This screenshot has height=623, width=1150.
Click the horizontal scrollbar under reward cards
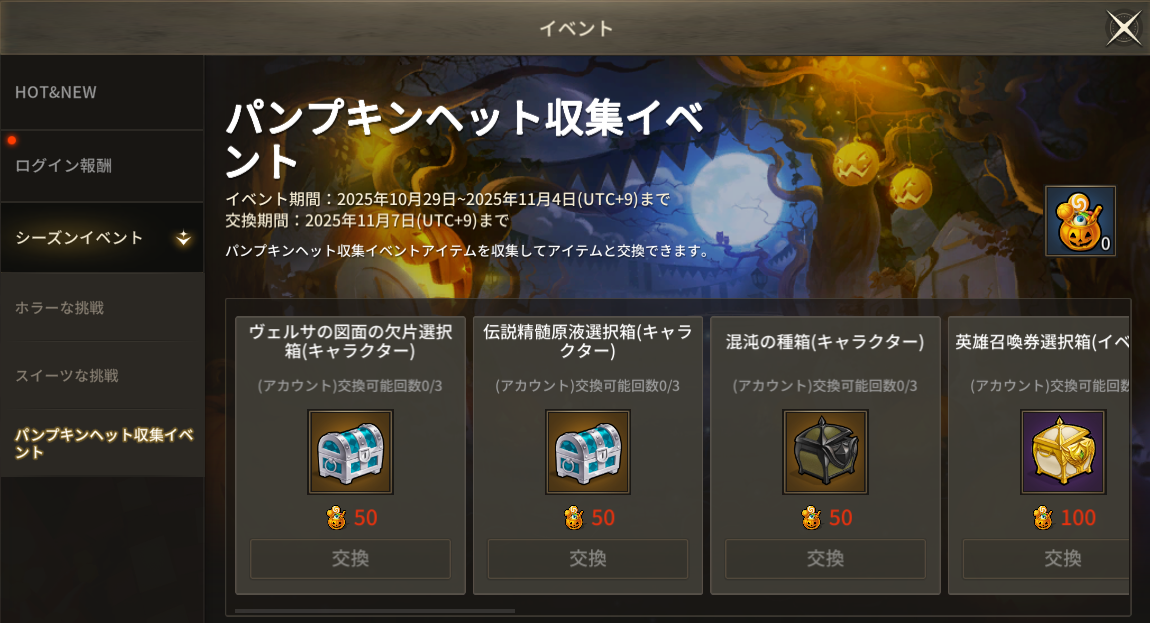coord(375,611)
